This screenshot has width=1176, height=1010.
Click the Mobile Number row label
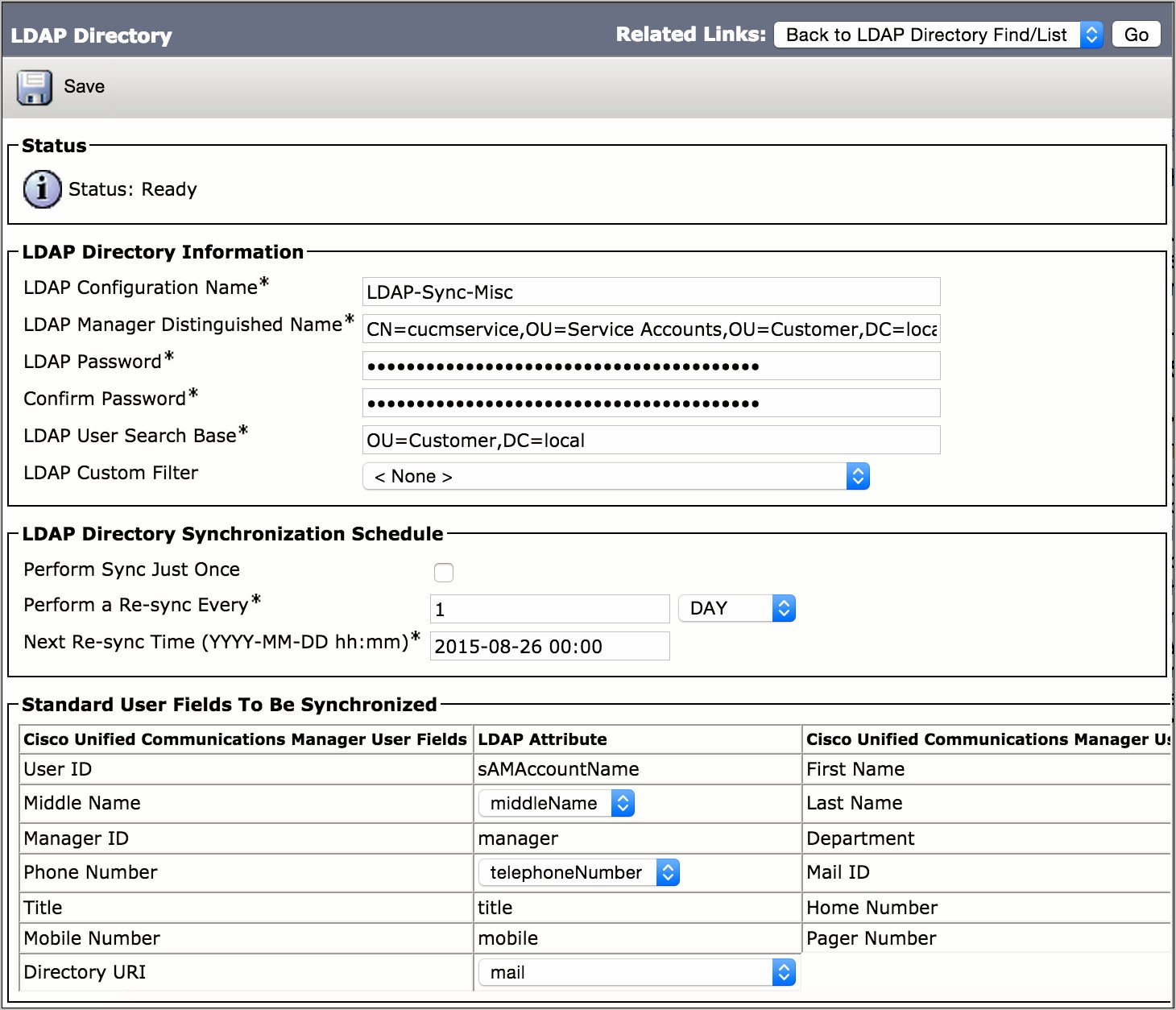coord(92,938)
